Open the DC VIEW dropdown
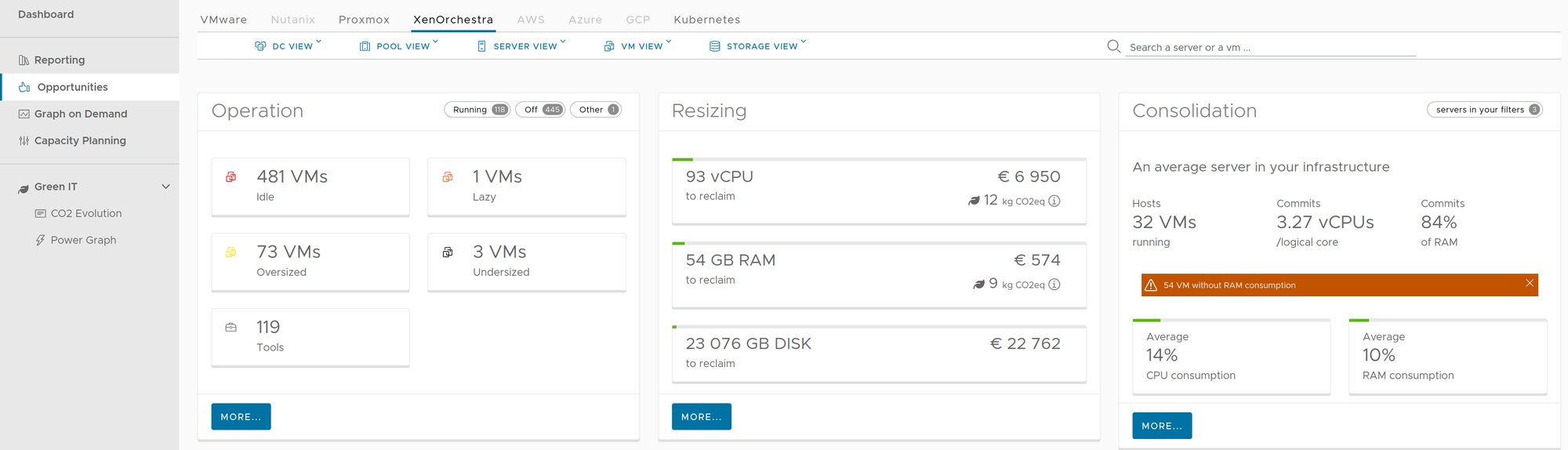The height and width of the screenshot is (450, 1568). point(289,46)
